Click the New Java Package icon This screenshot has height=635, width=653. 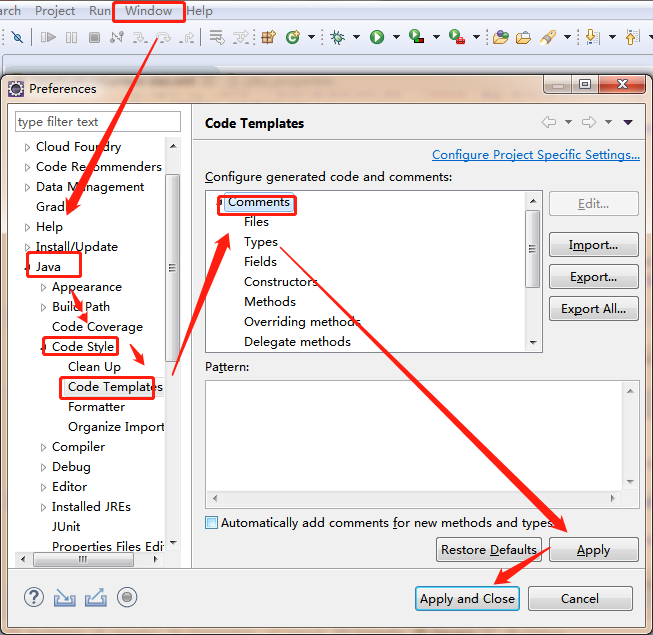click(269, 37)
